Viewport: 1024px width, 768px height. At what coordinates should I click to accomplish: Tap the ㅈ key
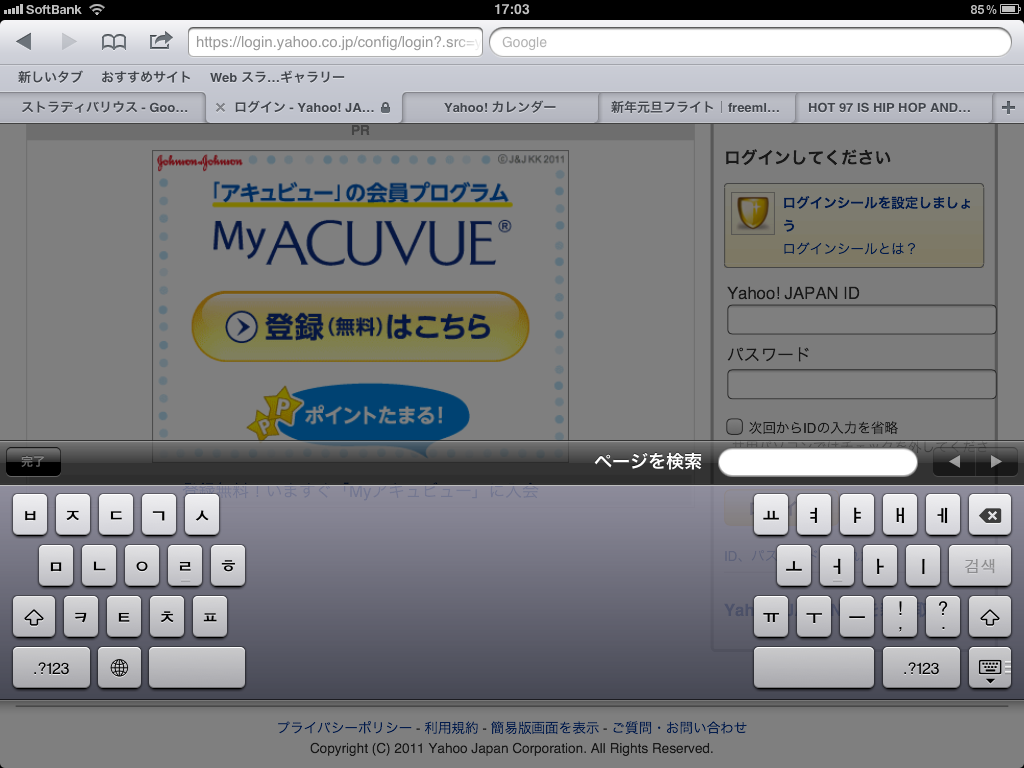73,515
